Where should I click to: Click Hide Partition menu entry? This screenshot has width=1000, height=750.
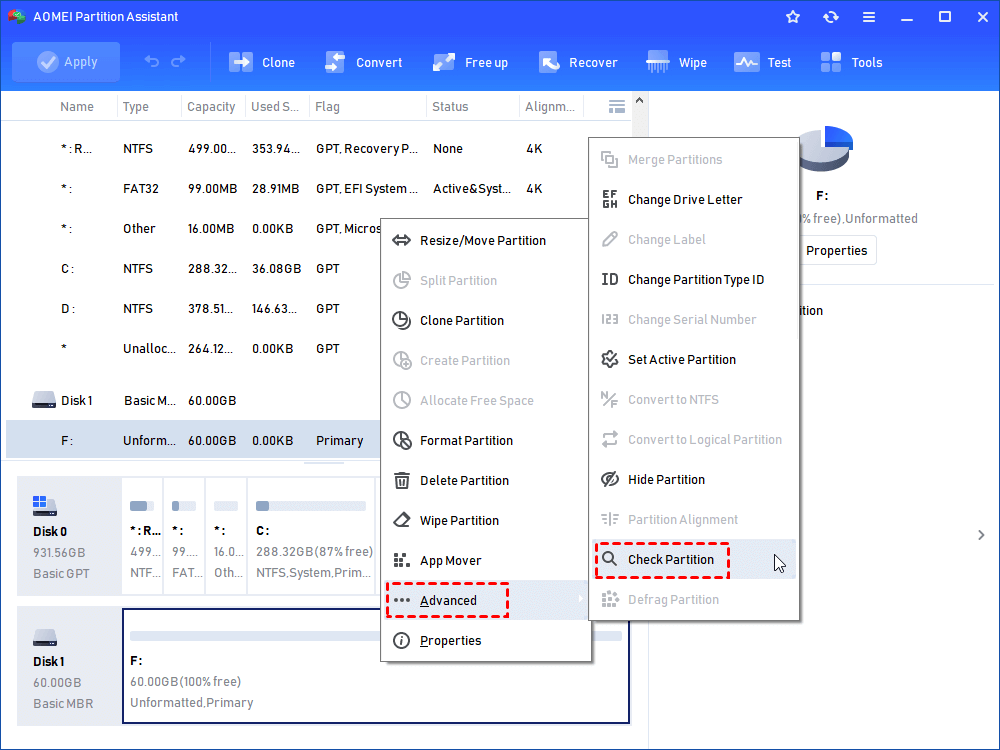click(666, 480)
